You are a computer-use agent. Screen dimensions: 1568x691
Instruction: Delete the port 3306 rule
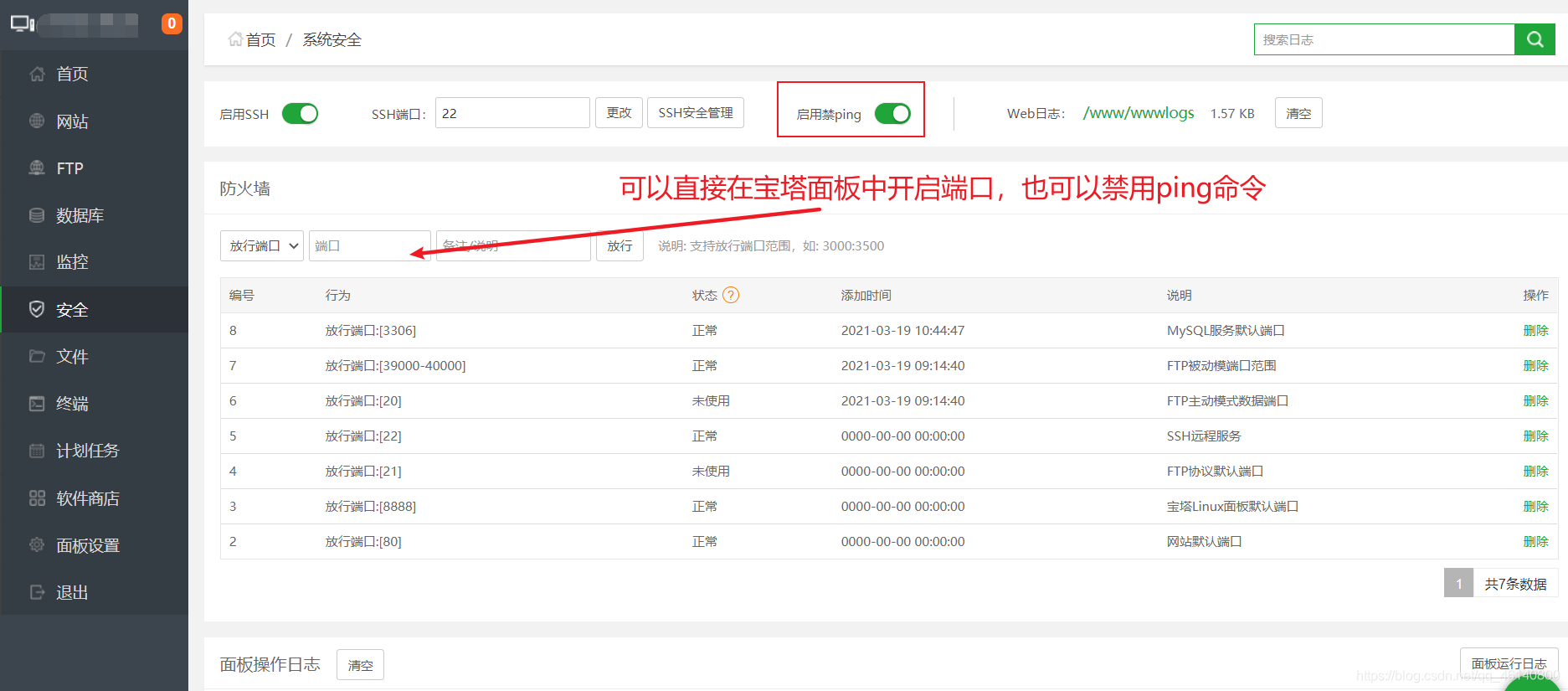tap(1535, 330)
